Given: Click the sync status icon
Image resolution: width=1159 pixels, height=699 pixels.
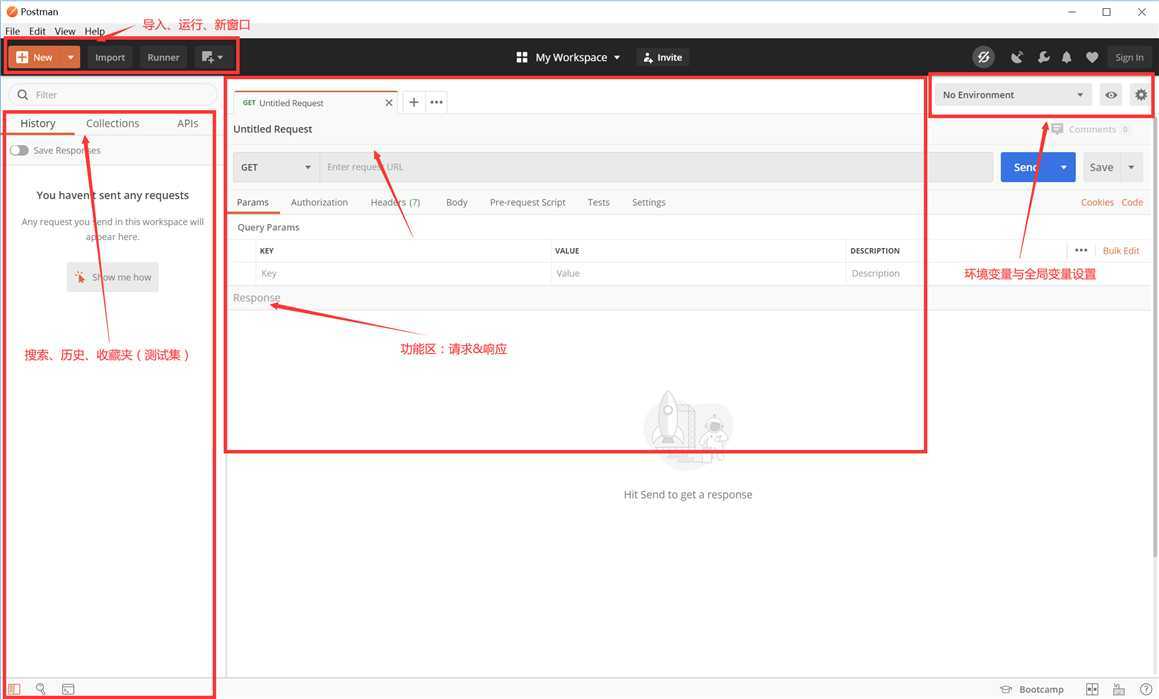Looking at the screenshot, I should [x=983, y=57].
